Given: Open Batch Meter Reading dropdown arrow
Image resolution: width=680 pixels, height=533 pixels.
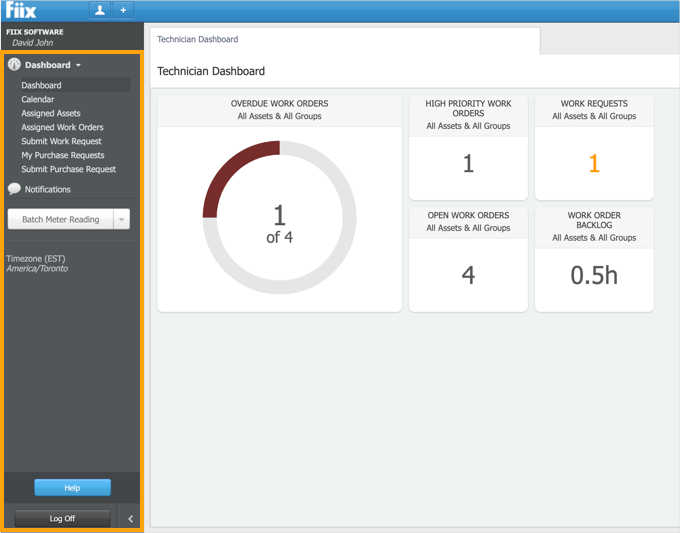Looking at the screenshot, I should (121, 220).
